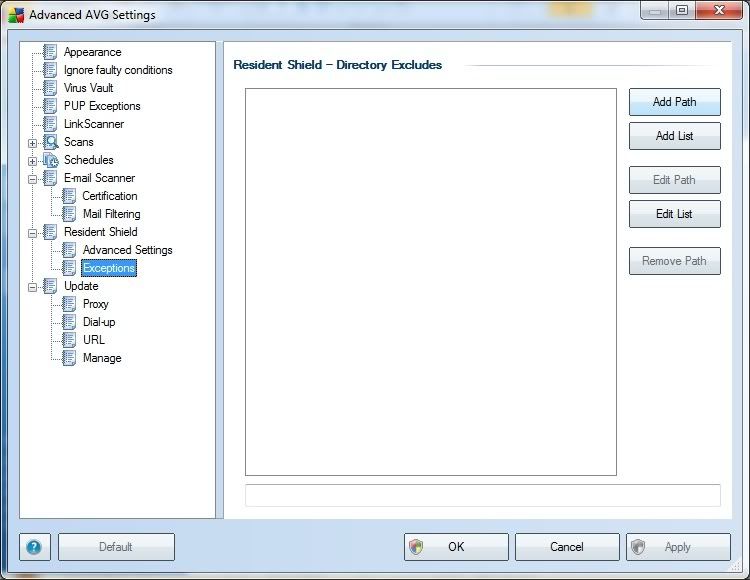Select Appearance in the settings tree
This screenshot has width=750, height=580.
coord(92,52)
